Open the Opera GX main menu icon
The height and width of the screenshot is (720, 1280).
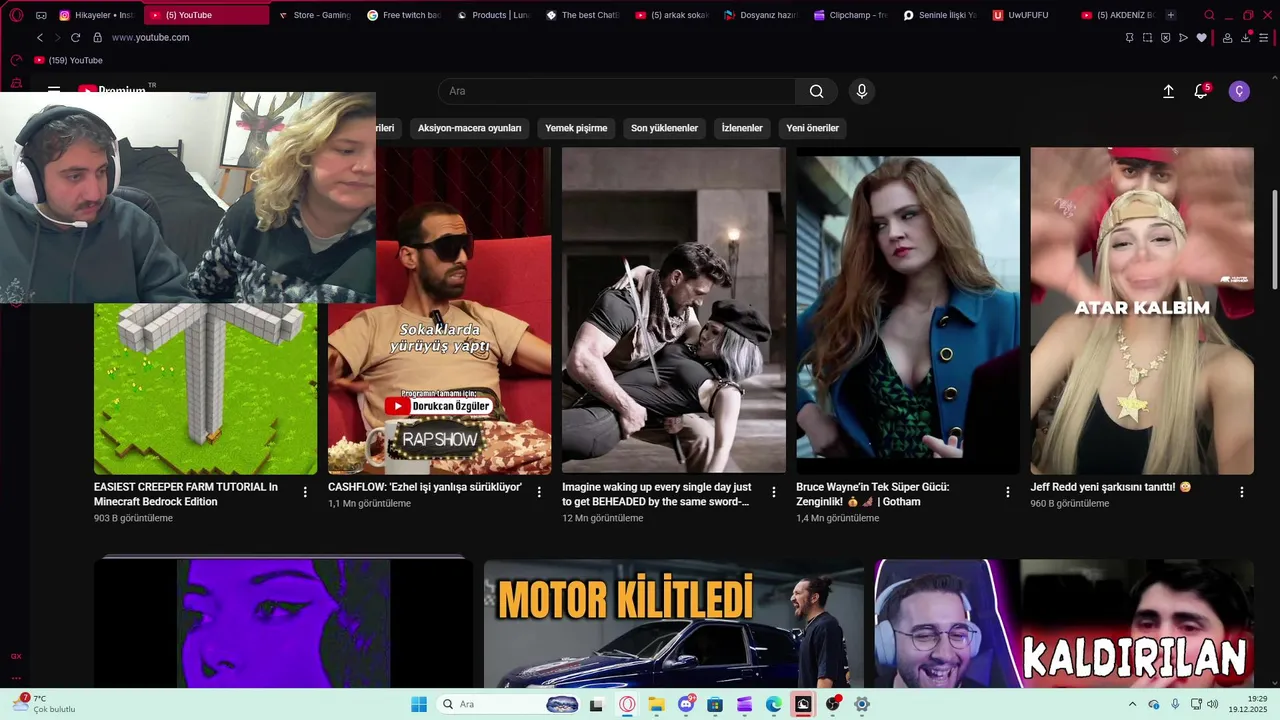pos(16,15)
